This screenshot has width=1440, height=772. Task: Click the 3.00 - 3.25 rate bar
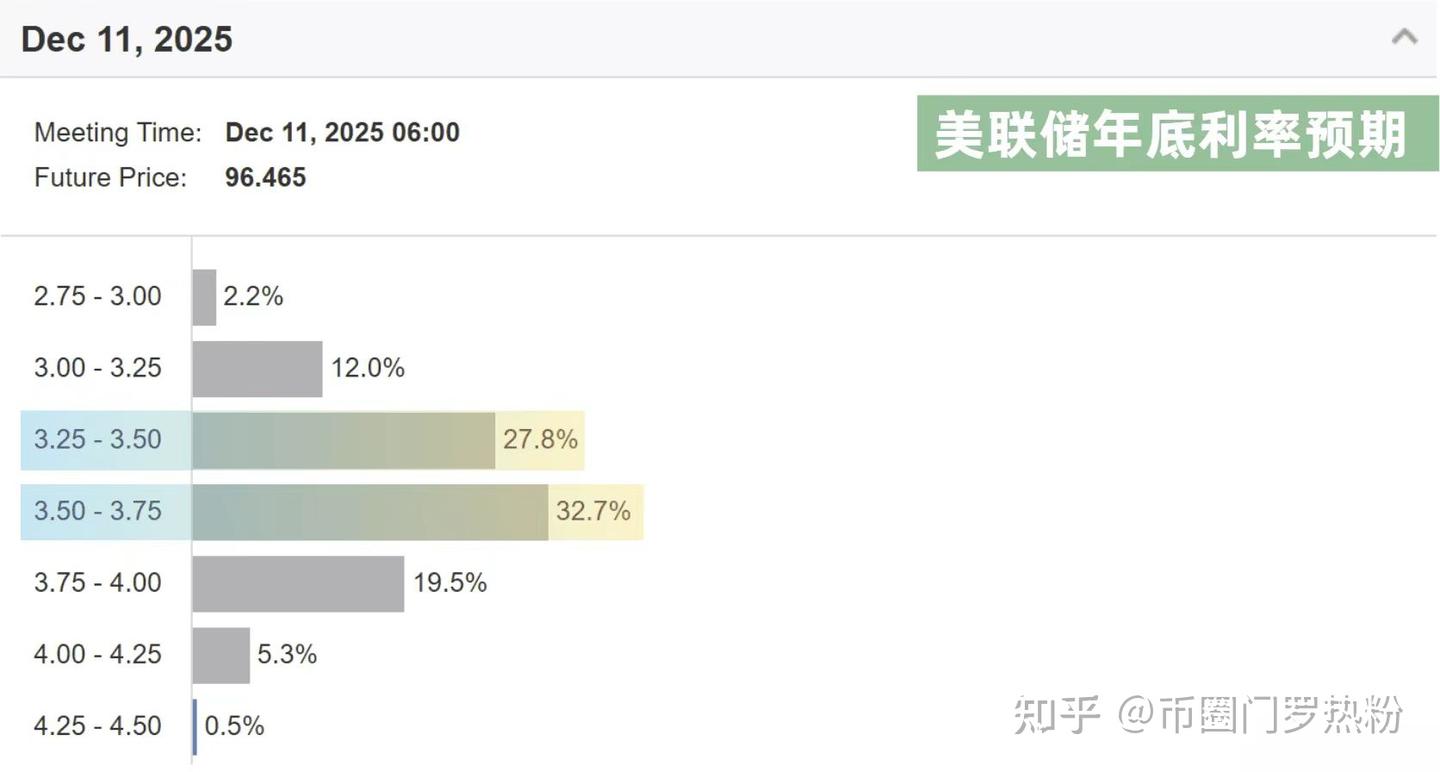click(255, 367)
